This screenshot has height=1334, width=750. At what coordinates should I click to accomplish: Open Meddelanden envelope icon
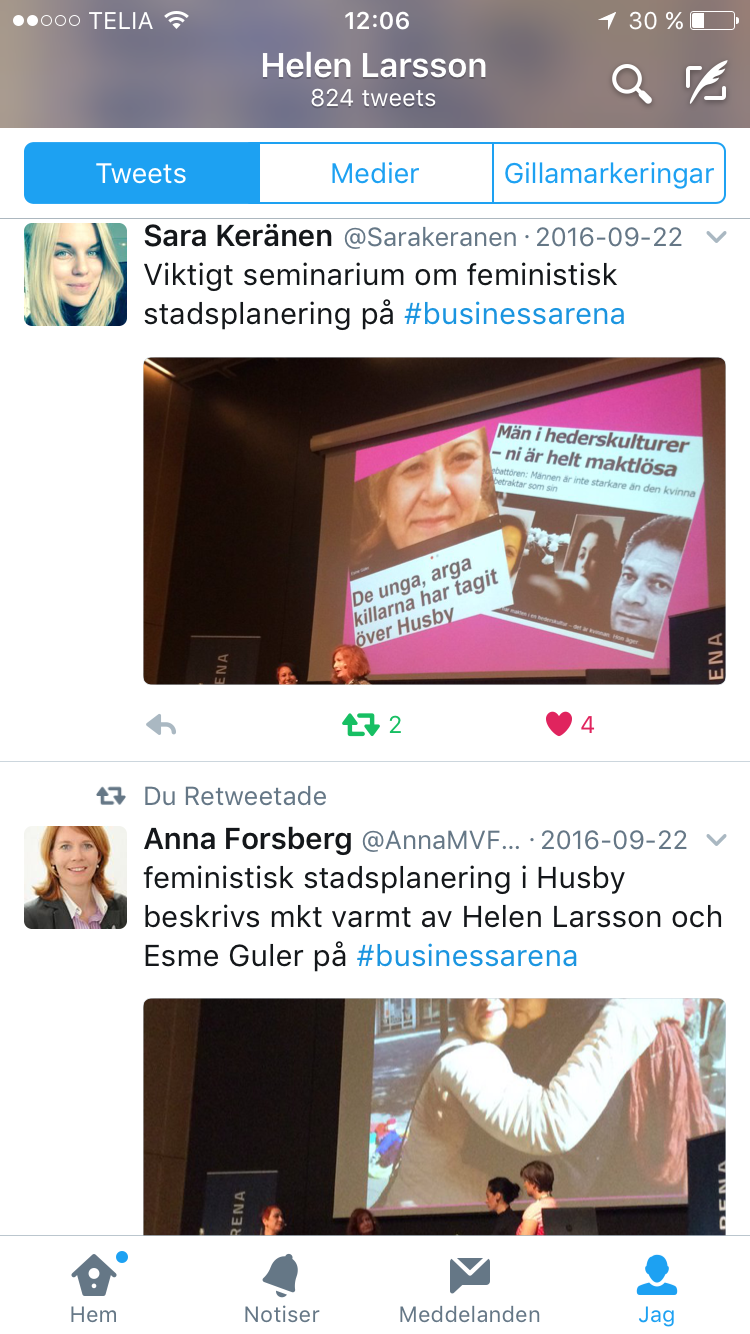pyautogui.click(x=469, y=1288)
